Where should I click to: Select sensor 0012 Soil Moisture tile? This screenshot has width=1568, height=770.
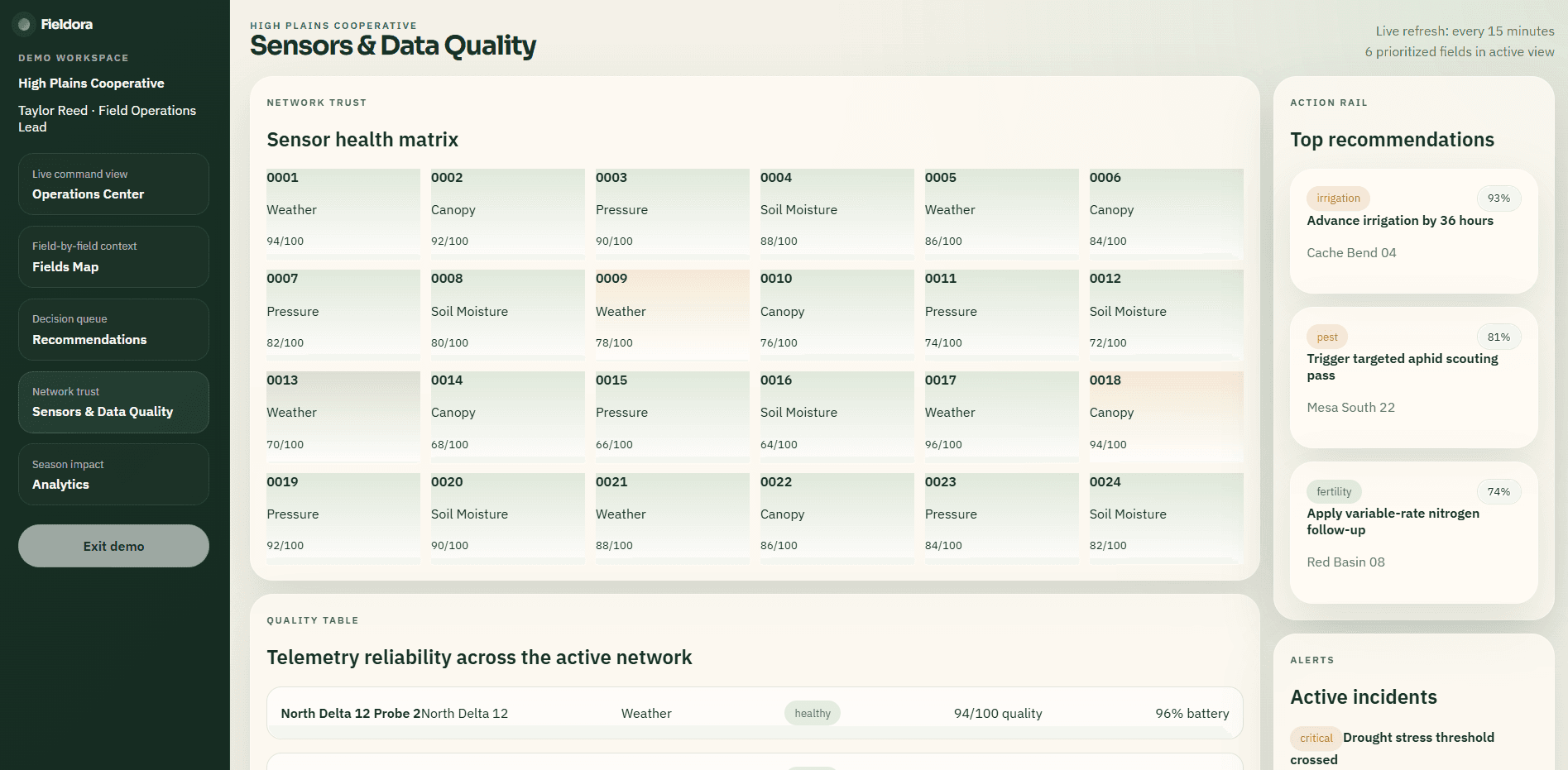point(1167,315)
